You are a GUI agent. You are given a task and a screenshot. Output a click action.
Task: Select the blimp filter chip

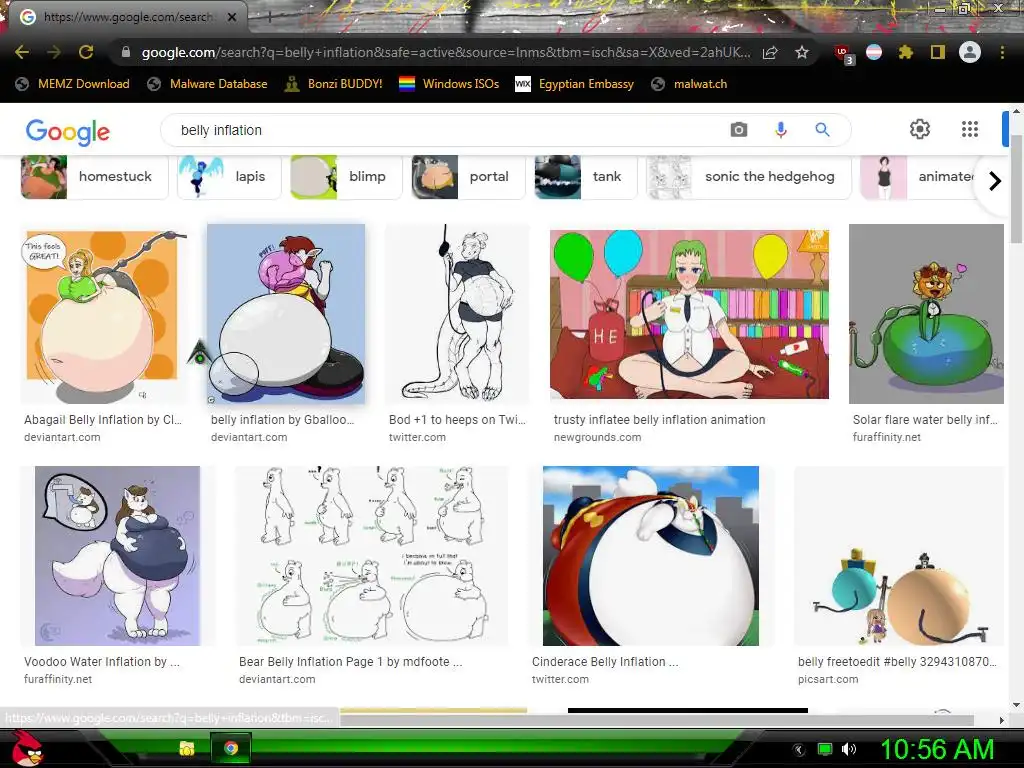[x=345, y=176]
